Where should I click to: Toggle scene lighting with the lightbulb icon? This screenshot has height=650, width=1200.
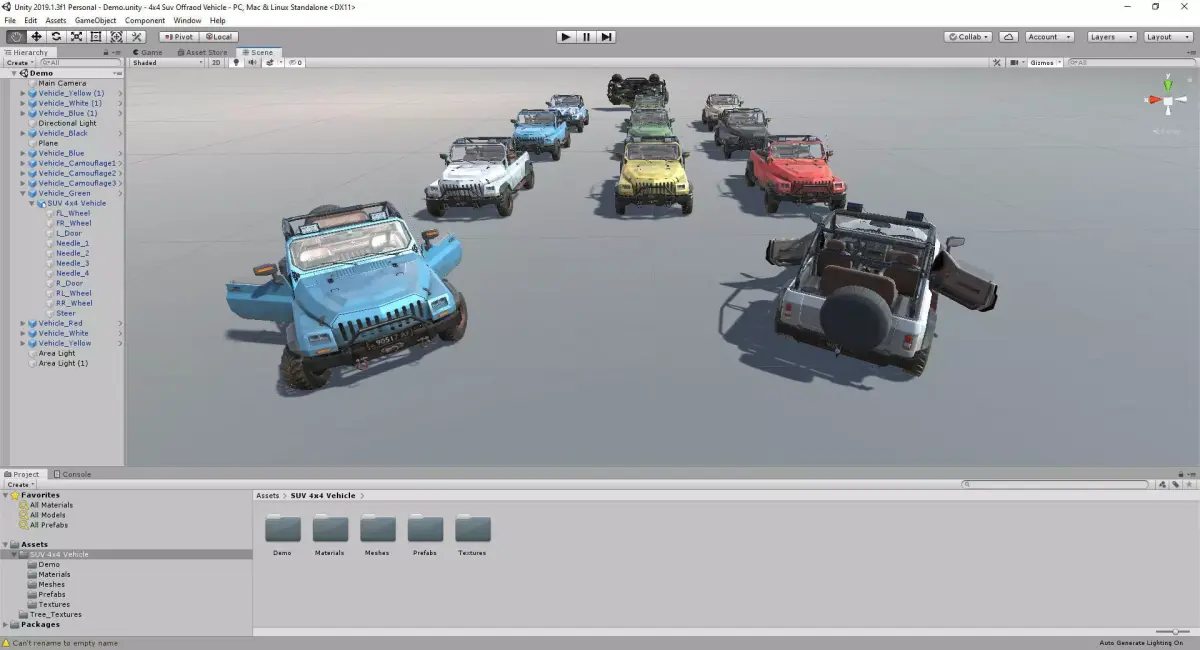pyautogui.click(x=237, y=62)
